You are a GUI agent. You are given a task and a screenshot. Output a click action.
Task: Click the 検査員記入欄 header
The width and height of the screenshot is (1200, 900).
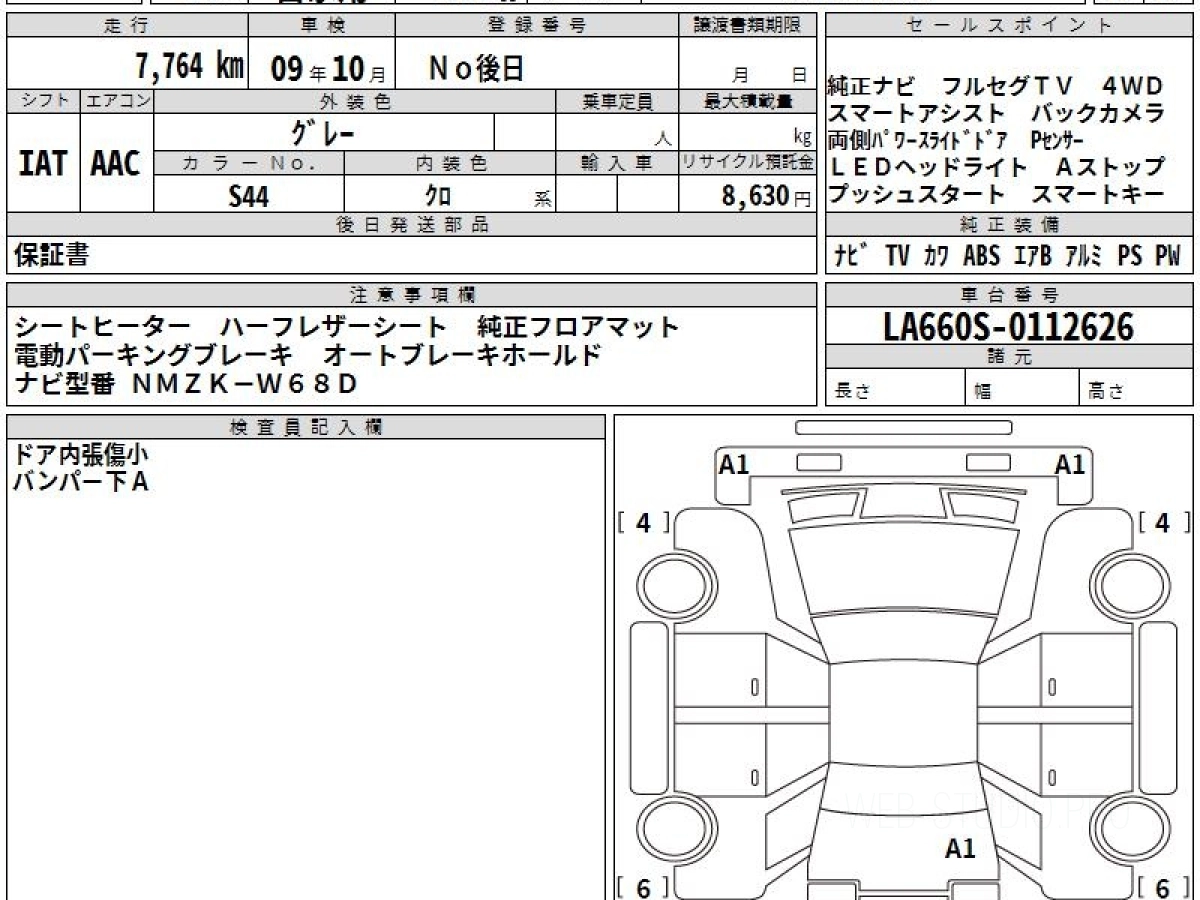pos(306,427)
